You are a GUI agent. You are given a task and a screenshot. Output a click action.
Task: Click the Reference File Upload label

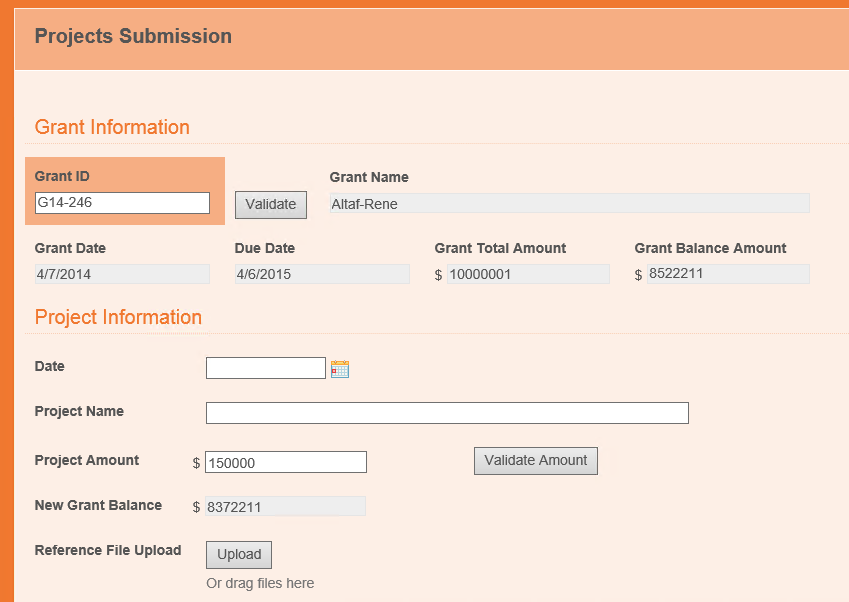point(108,550)
